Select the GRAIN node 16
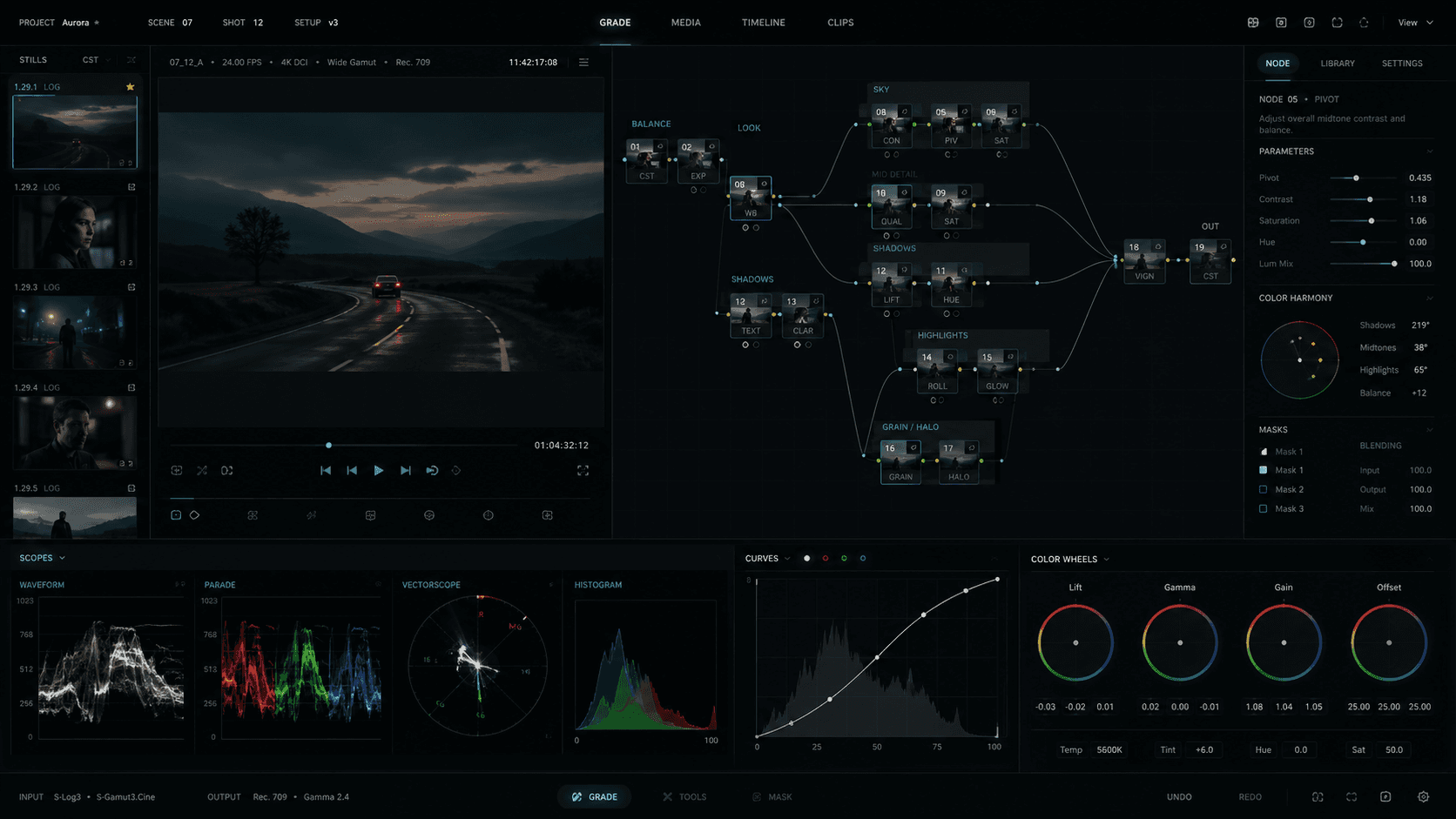Image resolution: width=1456 pixels, height=819 pixels. [900, 462]
